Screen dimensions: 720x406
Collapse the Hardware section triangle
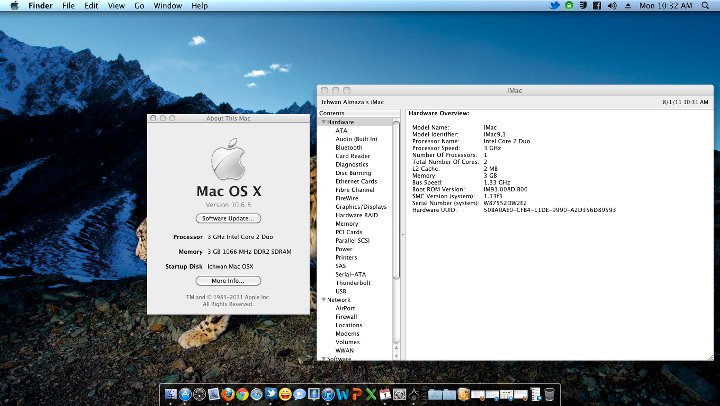point(324,122)
